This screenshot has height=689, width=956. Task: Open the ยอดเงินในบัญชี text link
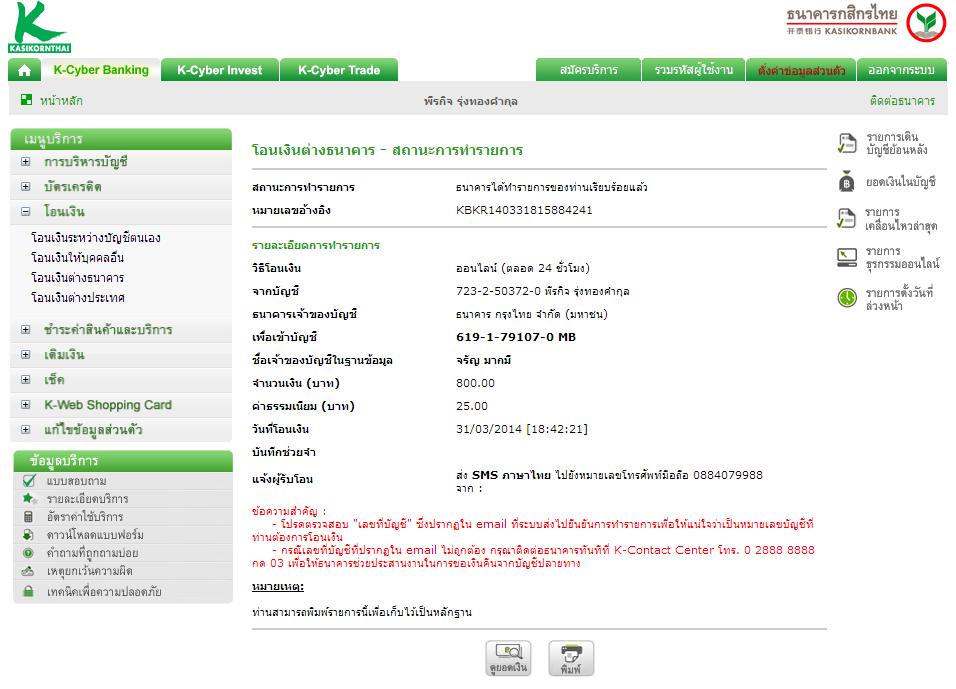pos(901,182)
